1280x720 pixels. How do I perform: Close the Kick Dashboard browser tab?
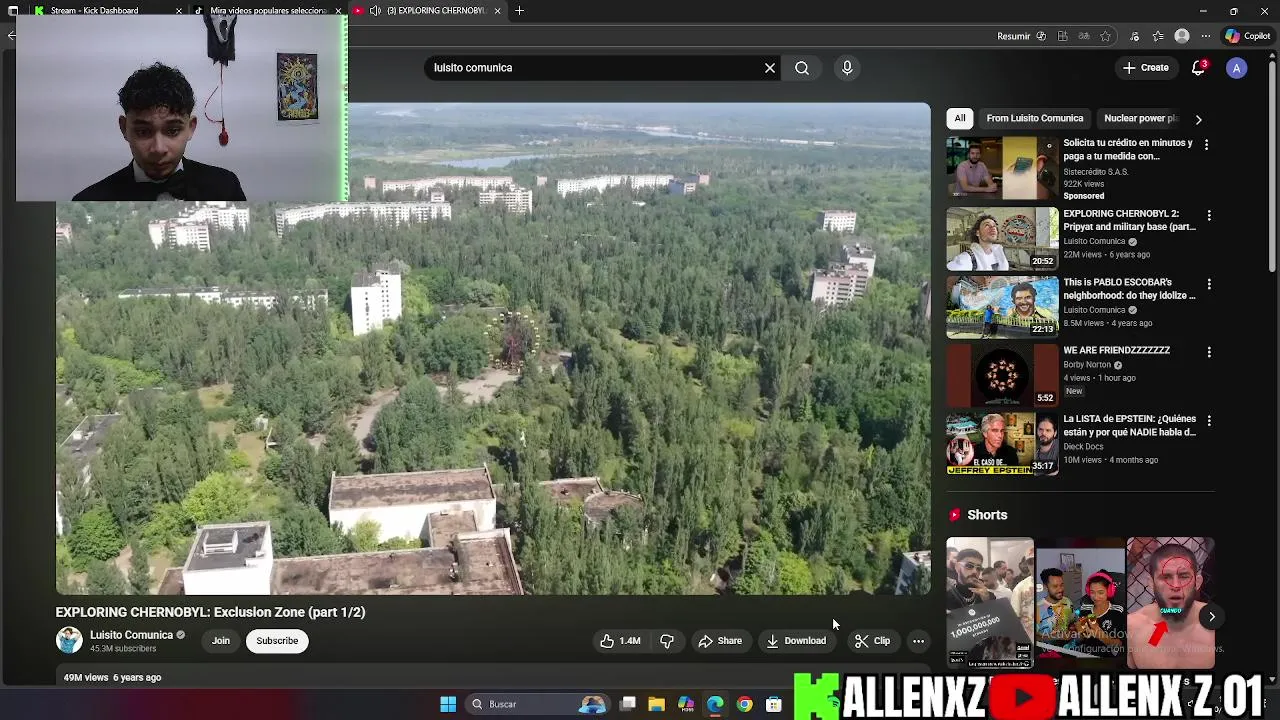179,10
